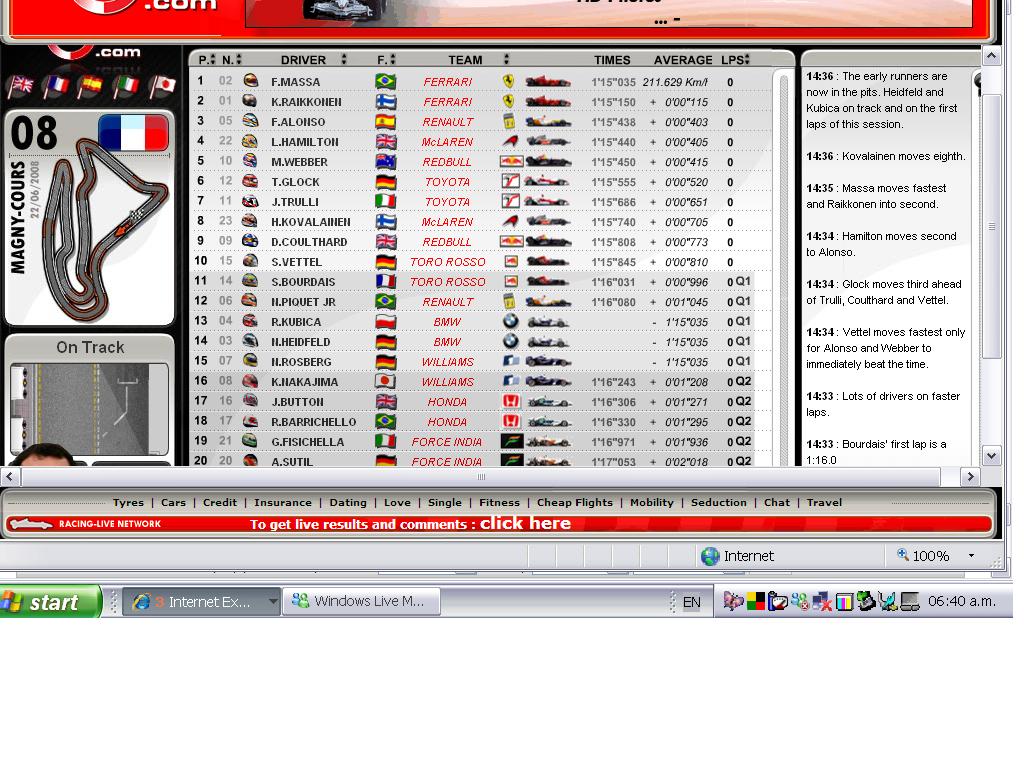
Task: Switch language using the Japanese flag
Action: 162,87
